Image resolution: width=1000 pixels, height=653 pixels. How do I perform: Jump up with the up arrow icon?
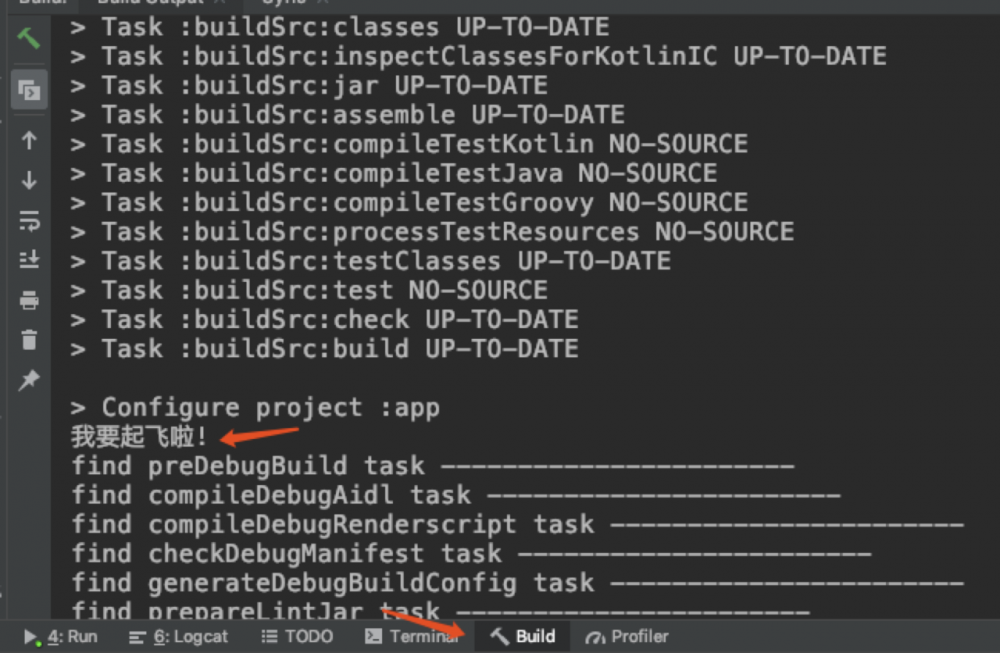(x=29, y=141)
